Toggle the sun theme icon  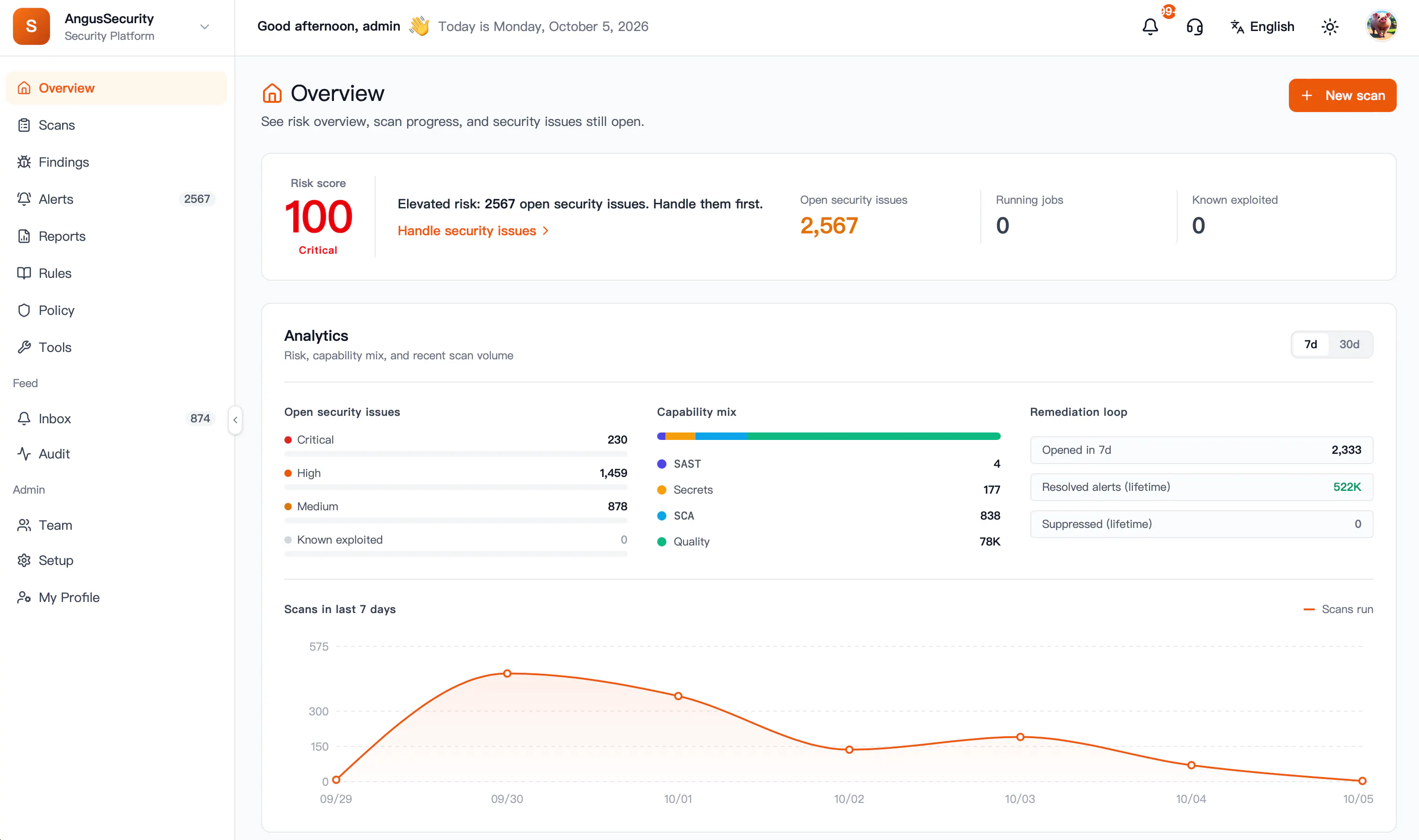(x=1329, y=26)
